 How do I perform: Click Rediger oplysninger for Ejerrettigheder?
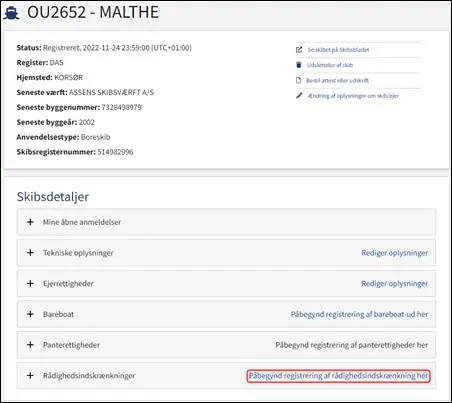pos(395,284)
